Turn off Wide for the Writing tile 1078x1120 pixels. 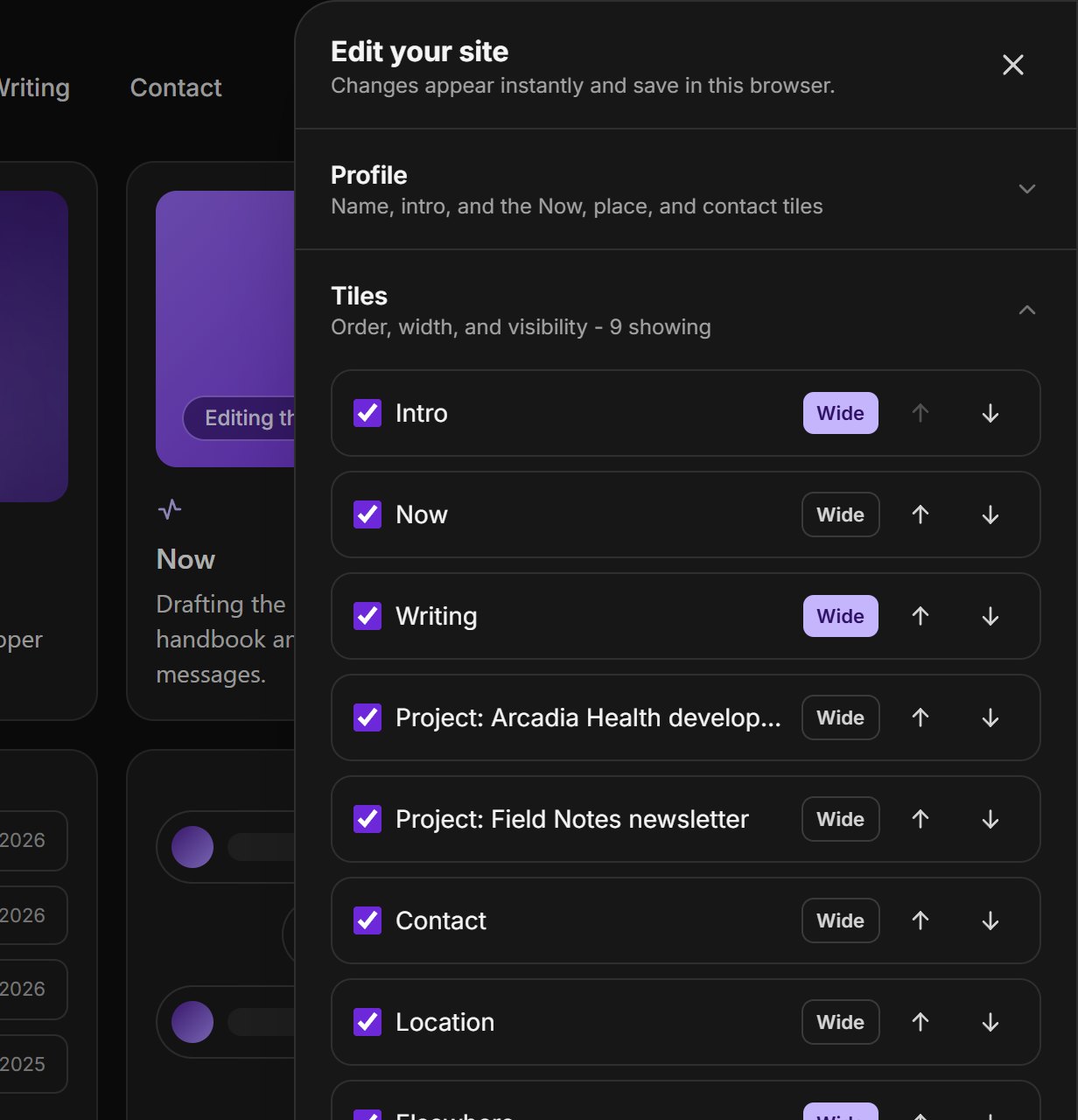[841, 616]
